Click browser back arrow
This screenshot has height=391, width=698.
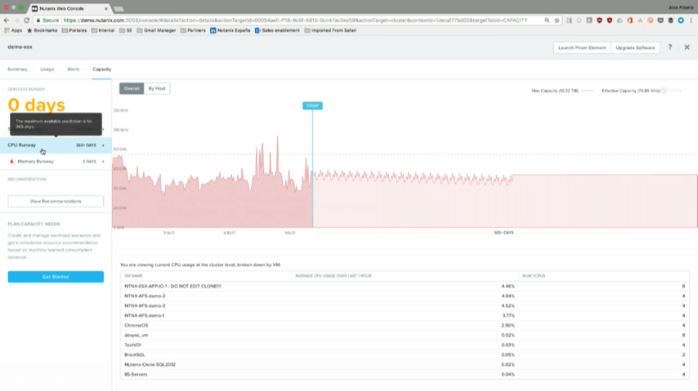[6, 20]
